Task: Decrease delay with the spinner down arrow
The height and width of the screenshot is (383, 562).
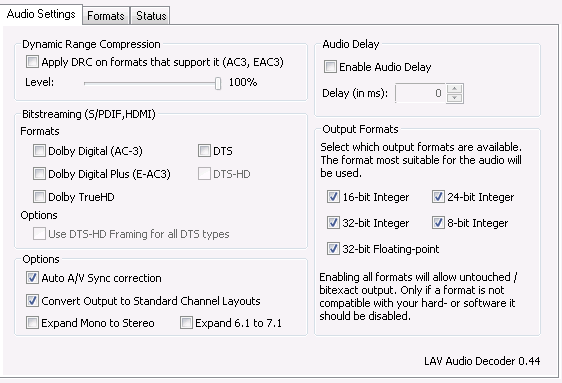Action: pos(455,98)
